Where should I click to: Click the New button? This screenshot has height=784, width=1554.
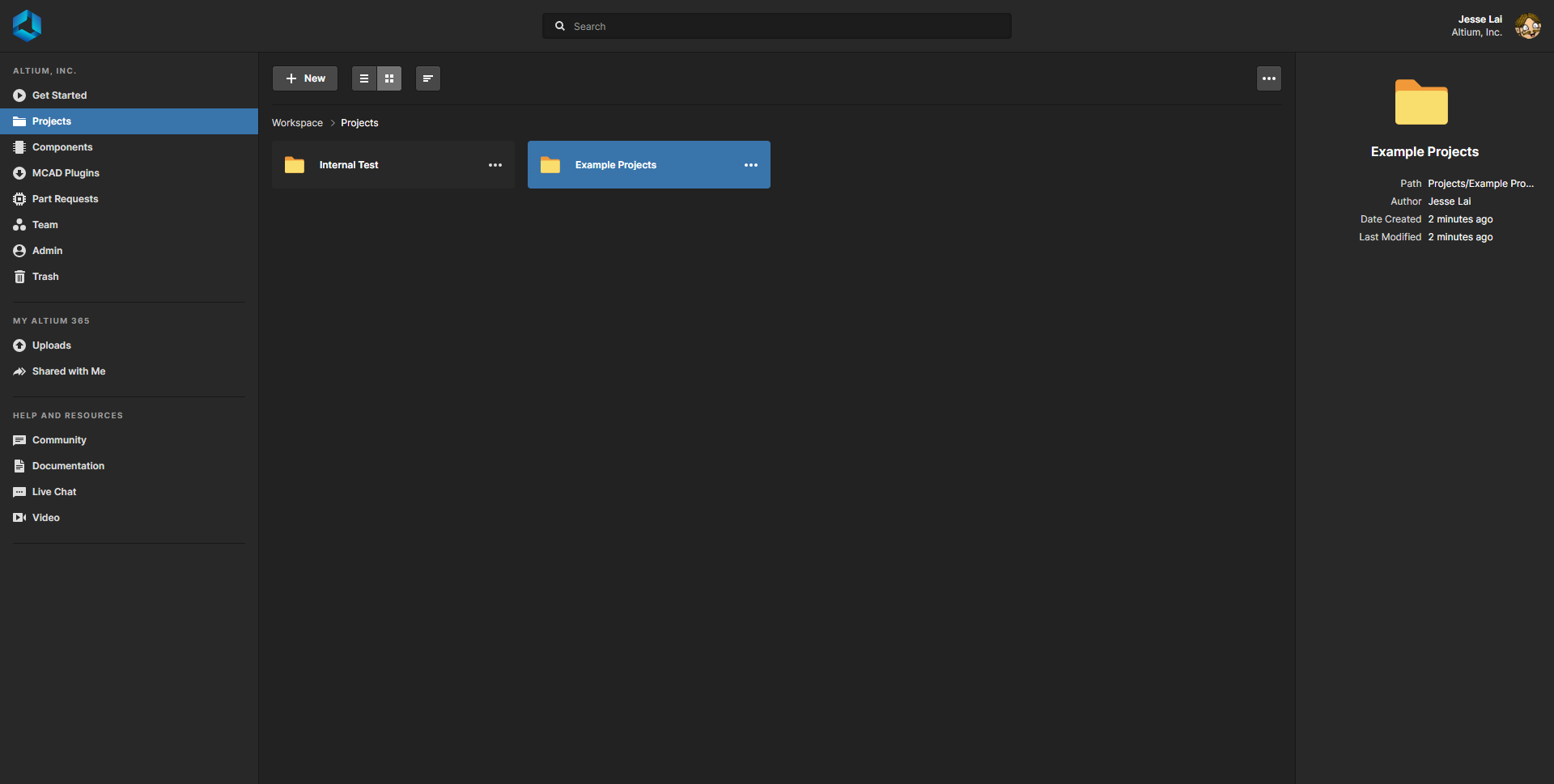(x=305, y=78)
